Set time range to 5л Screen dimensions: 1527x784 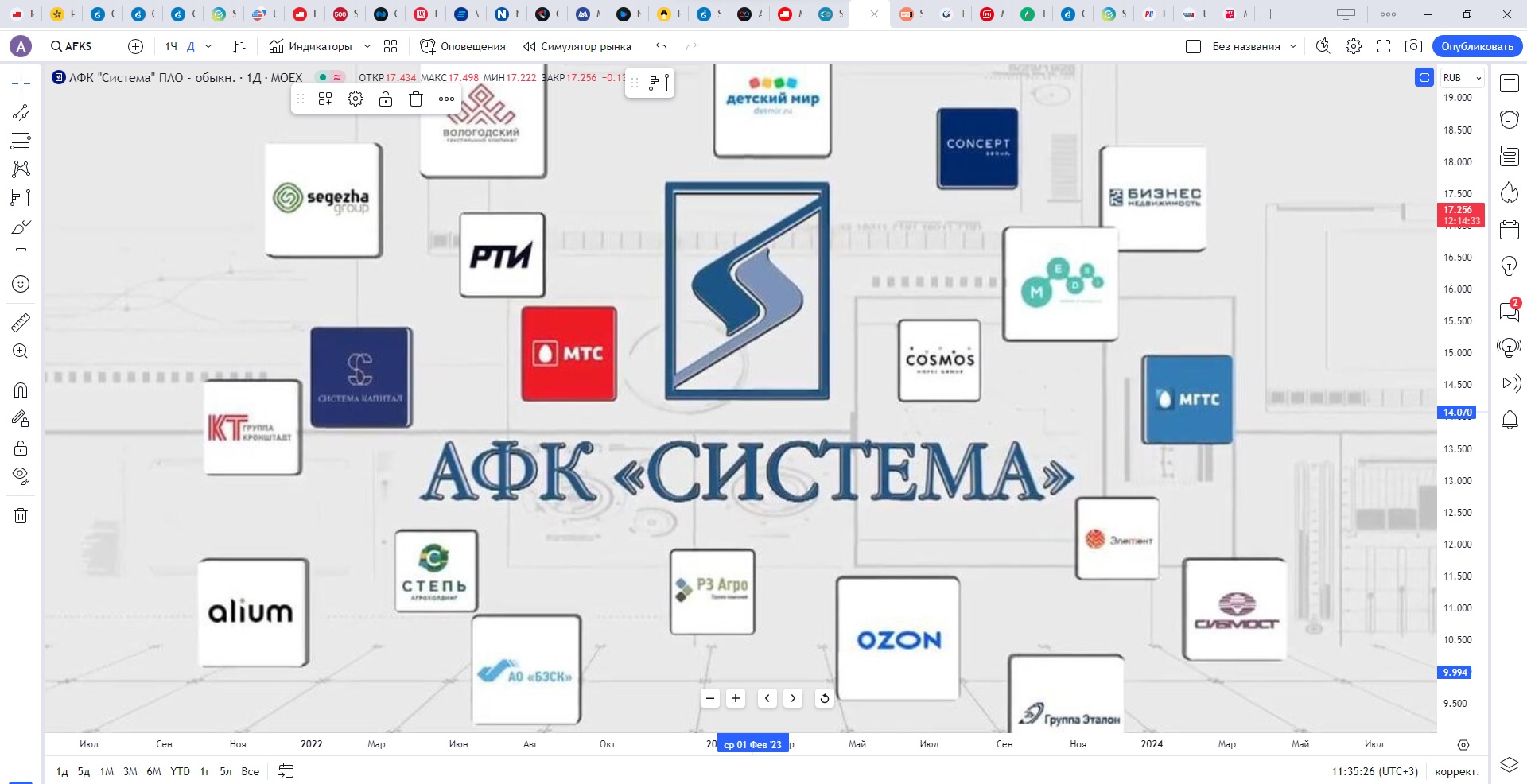[226, 771]
